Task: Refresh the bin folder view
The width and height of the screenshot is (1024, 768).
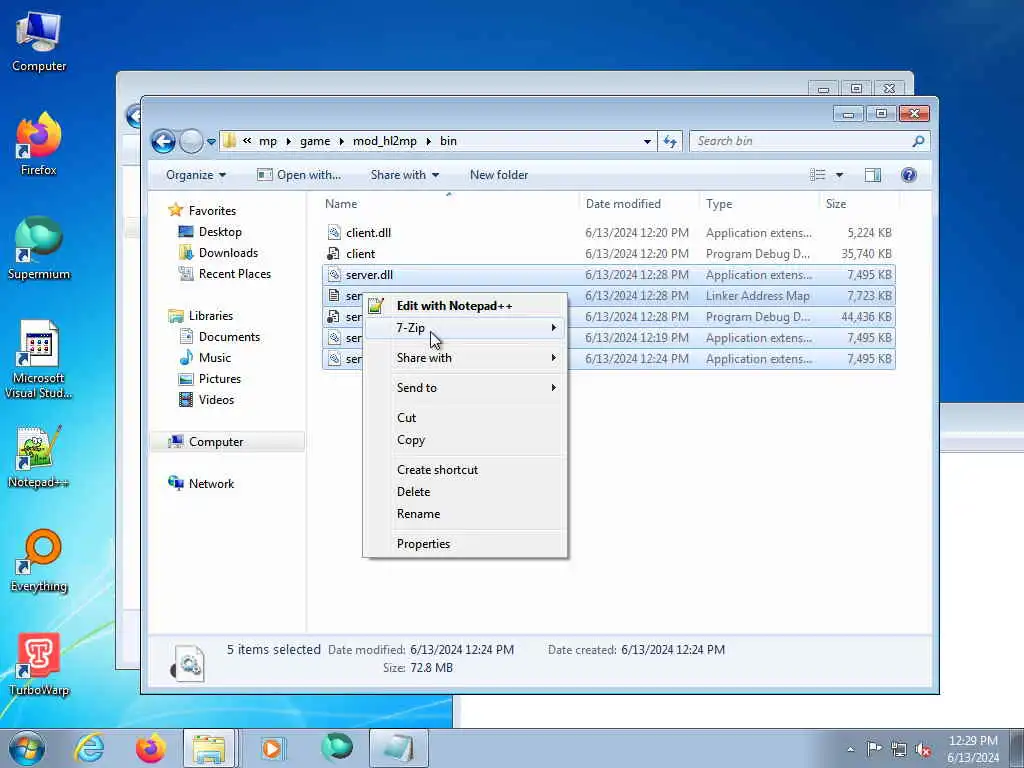Action: (x=670, y=141)
